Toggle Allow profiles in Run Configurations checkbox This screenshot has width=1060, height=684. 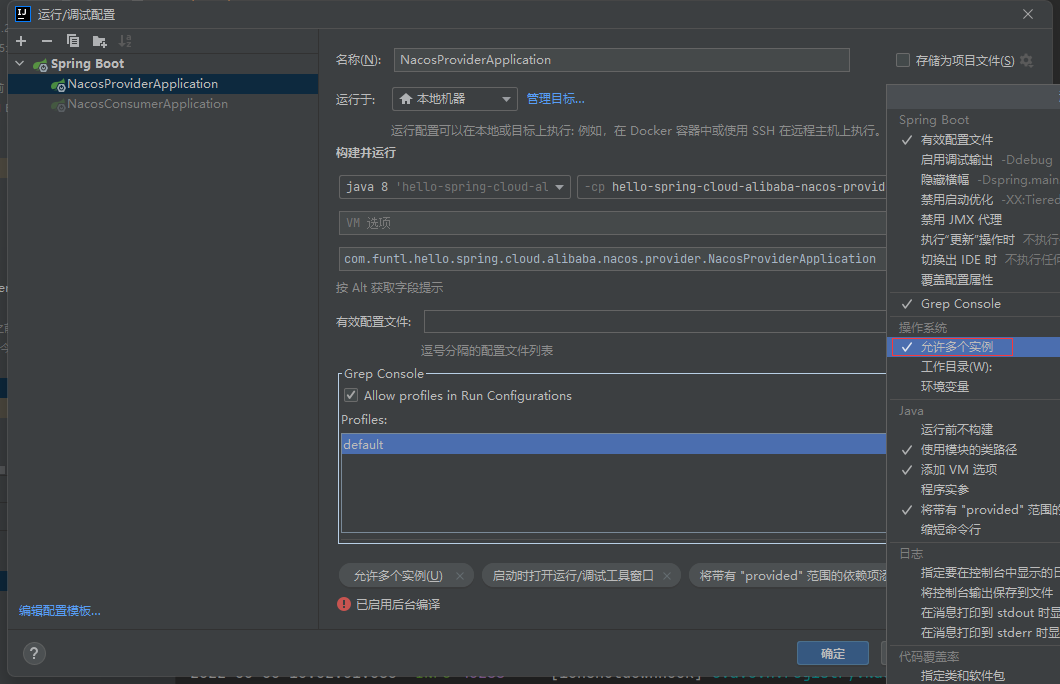(351, 395)
